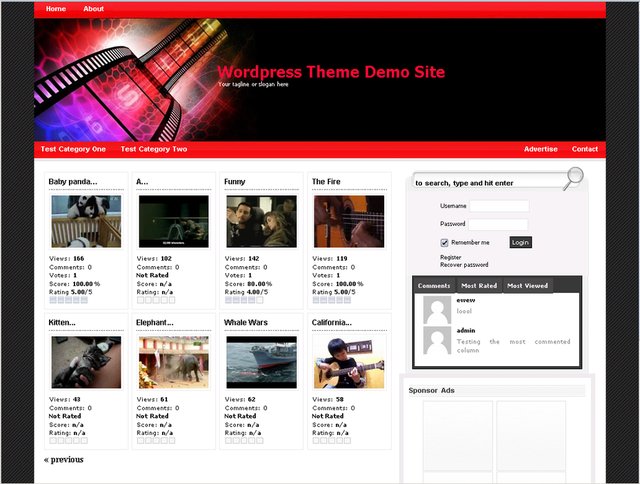The width and height of the screenshot is (640, 484).
Task: Click the magnifying glass search icon
Action: tap(574, 178)
